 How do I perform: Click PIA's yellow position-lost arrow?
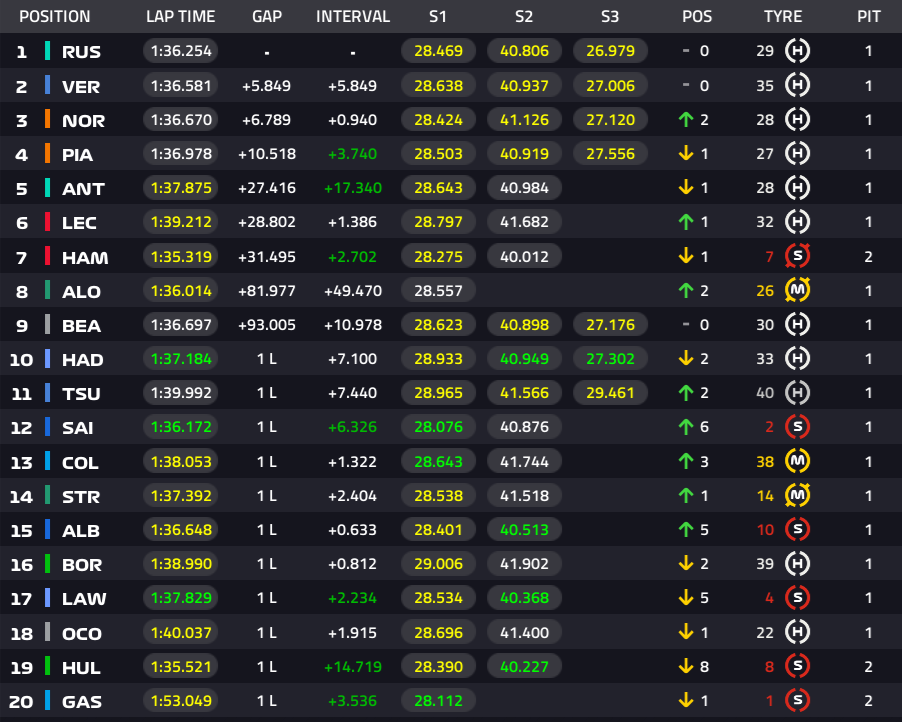coord(686,154)
